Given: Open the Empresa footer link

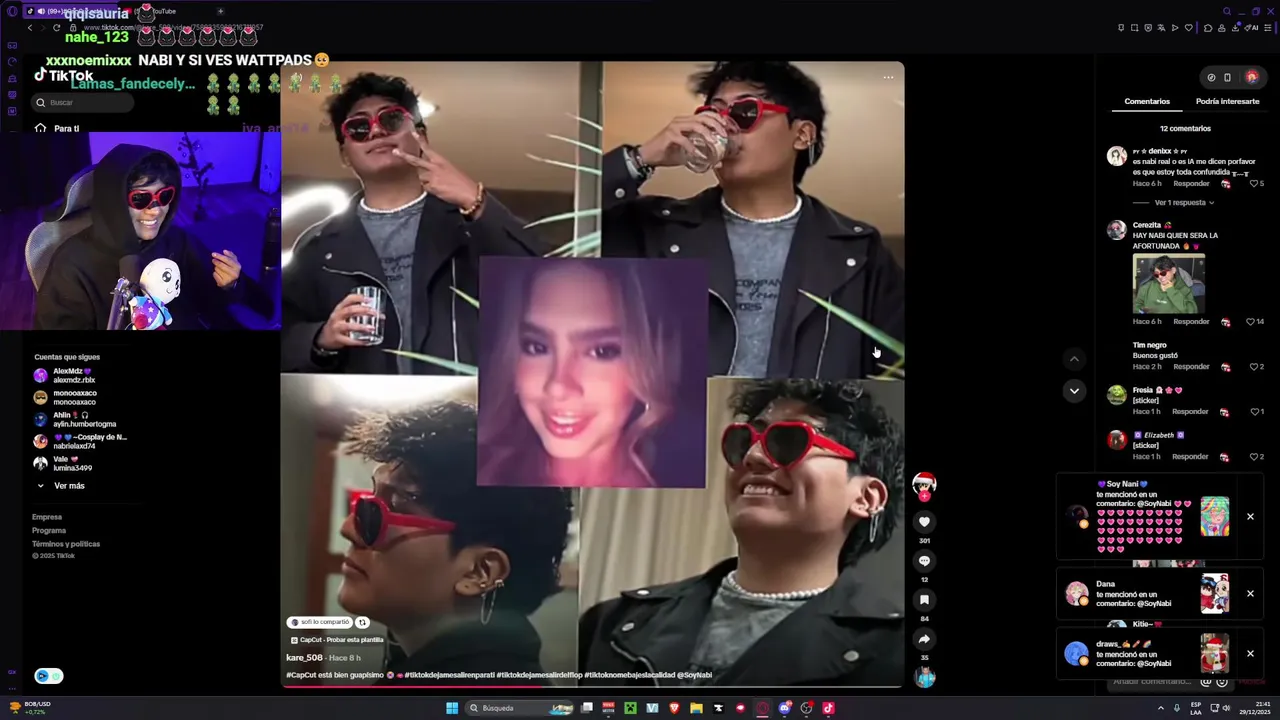Looking at the screenshot, I should click(47, 517).
